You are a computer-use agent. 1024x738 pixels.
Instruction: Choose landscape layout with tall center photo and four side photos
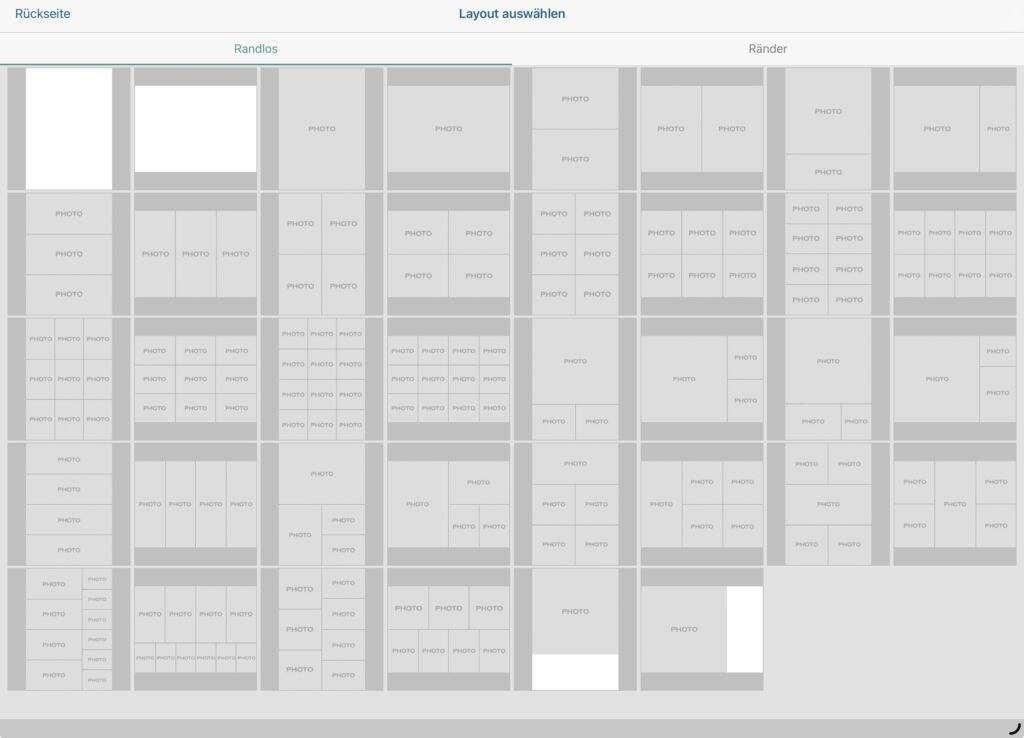pos(955,504)
